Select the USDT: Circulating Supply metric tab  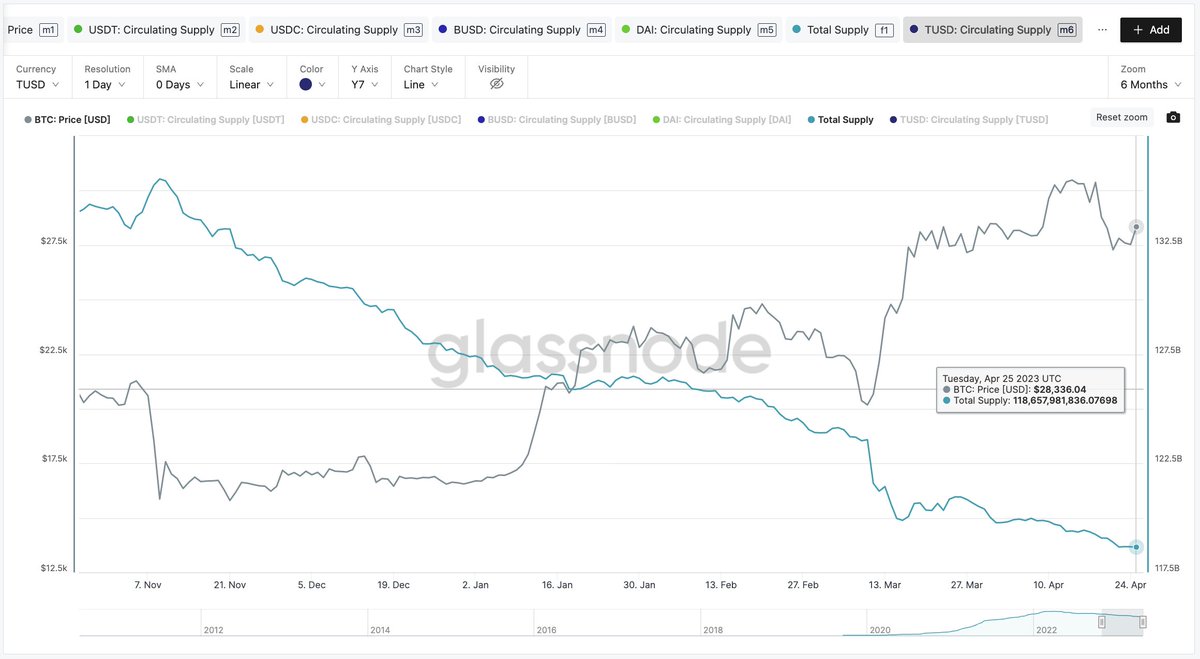coord(157,30)
